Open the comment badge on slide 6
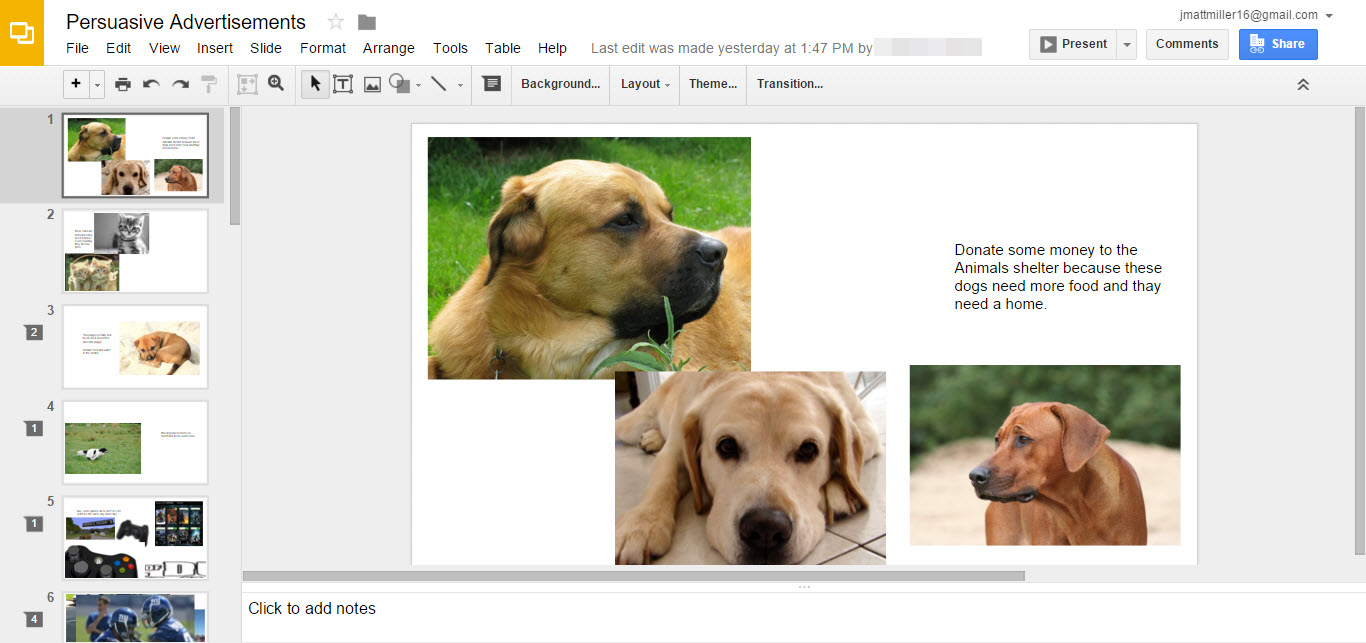Image resolution: width=1366 pixels, height=643 pixels. coord(34,619)
